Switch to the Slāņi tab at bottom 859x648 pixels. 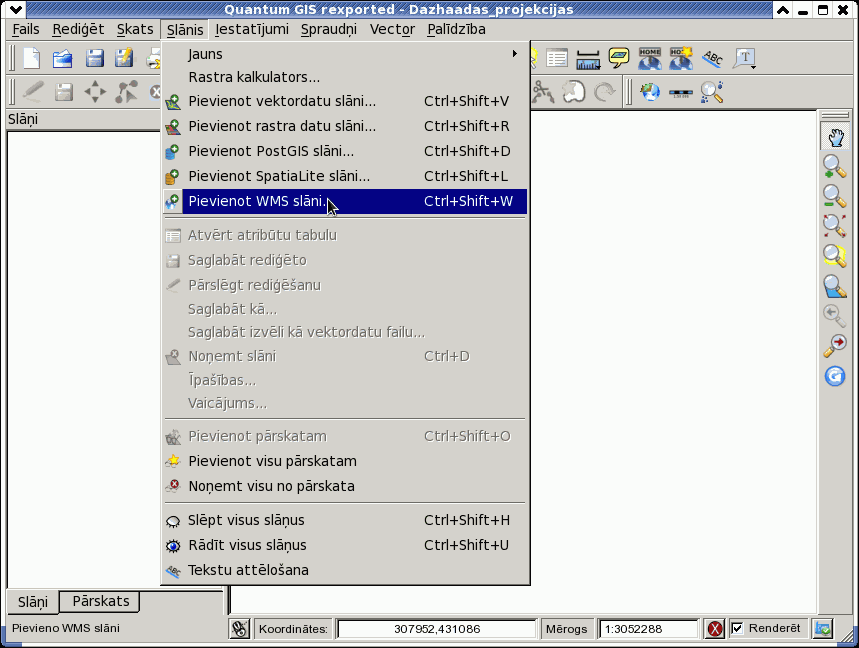[x=33, y=602]
